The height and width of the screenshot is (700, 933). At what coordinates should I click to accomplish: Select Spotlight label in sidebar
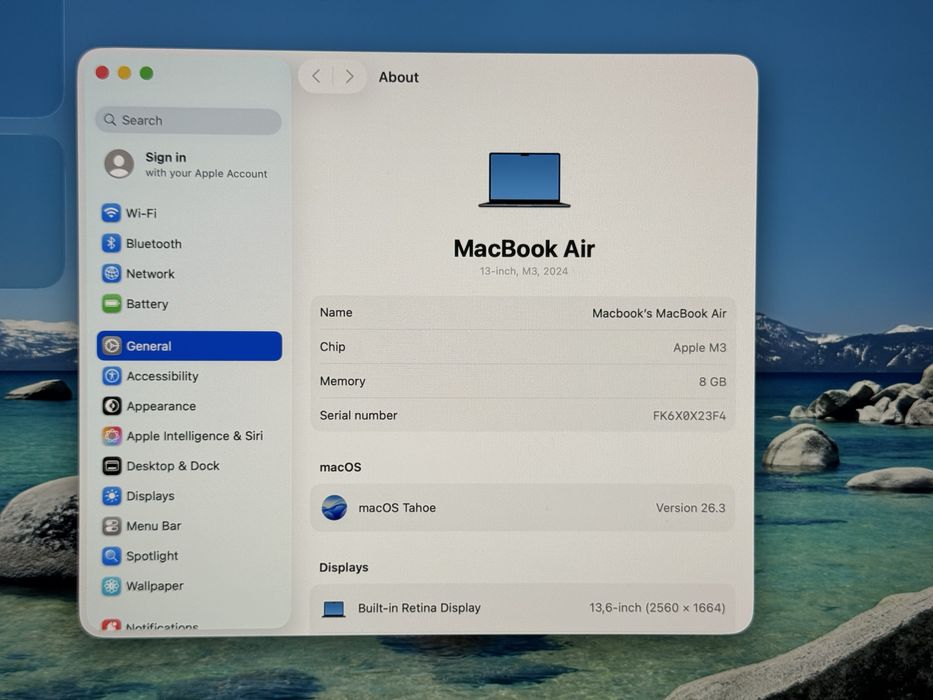click(x=152, y=556)
